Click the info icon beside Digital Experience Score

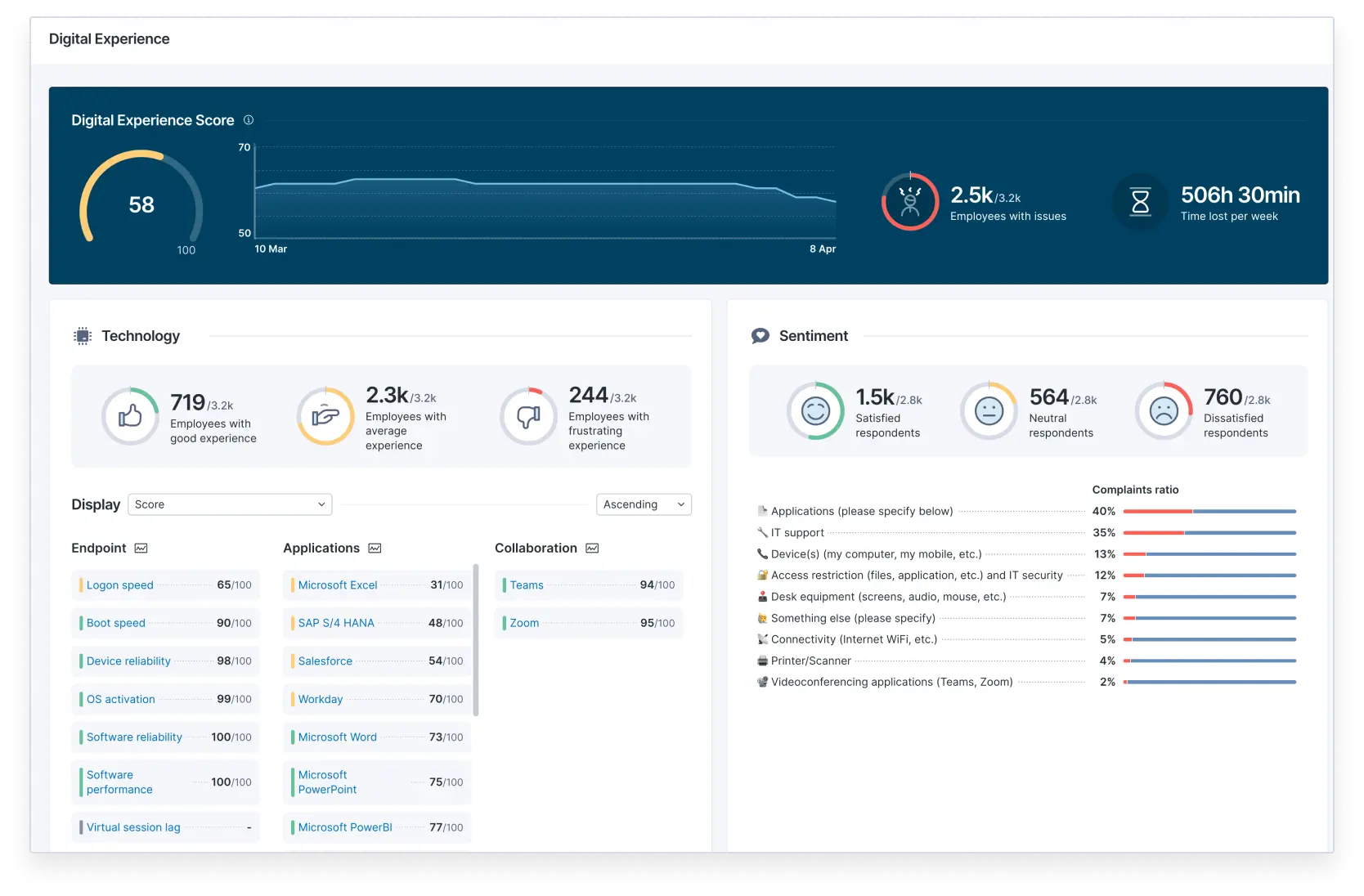249,120
